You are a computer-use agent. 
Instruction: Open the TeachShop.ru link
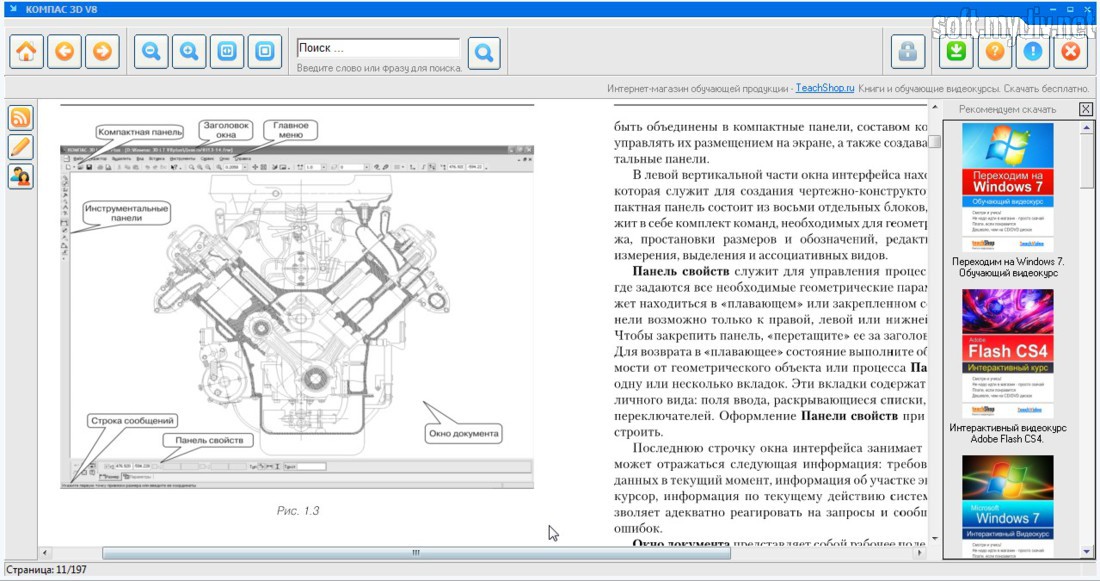pyautogui.click(x=825, y=88)
